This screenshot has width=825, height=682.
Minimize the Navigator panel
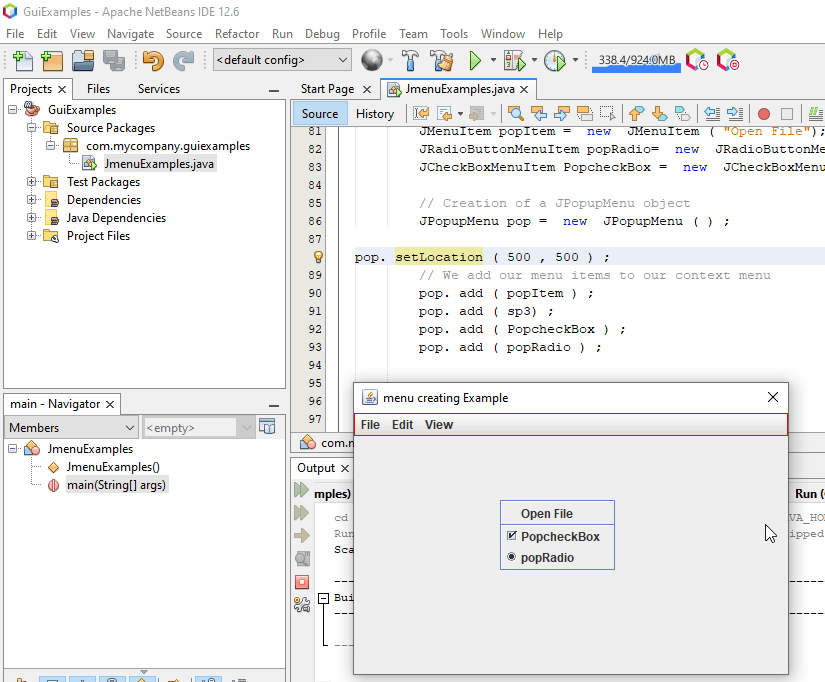pyautogui.click(x=274, y=406)
